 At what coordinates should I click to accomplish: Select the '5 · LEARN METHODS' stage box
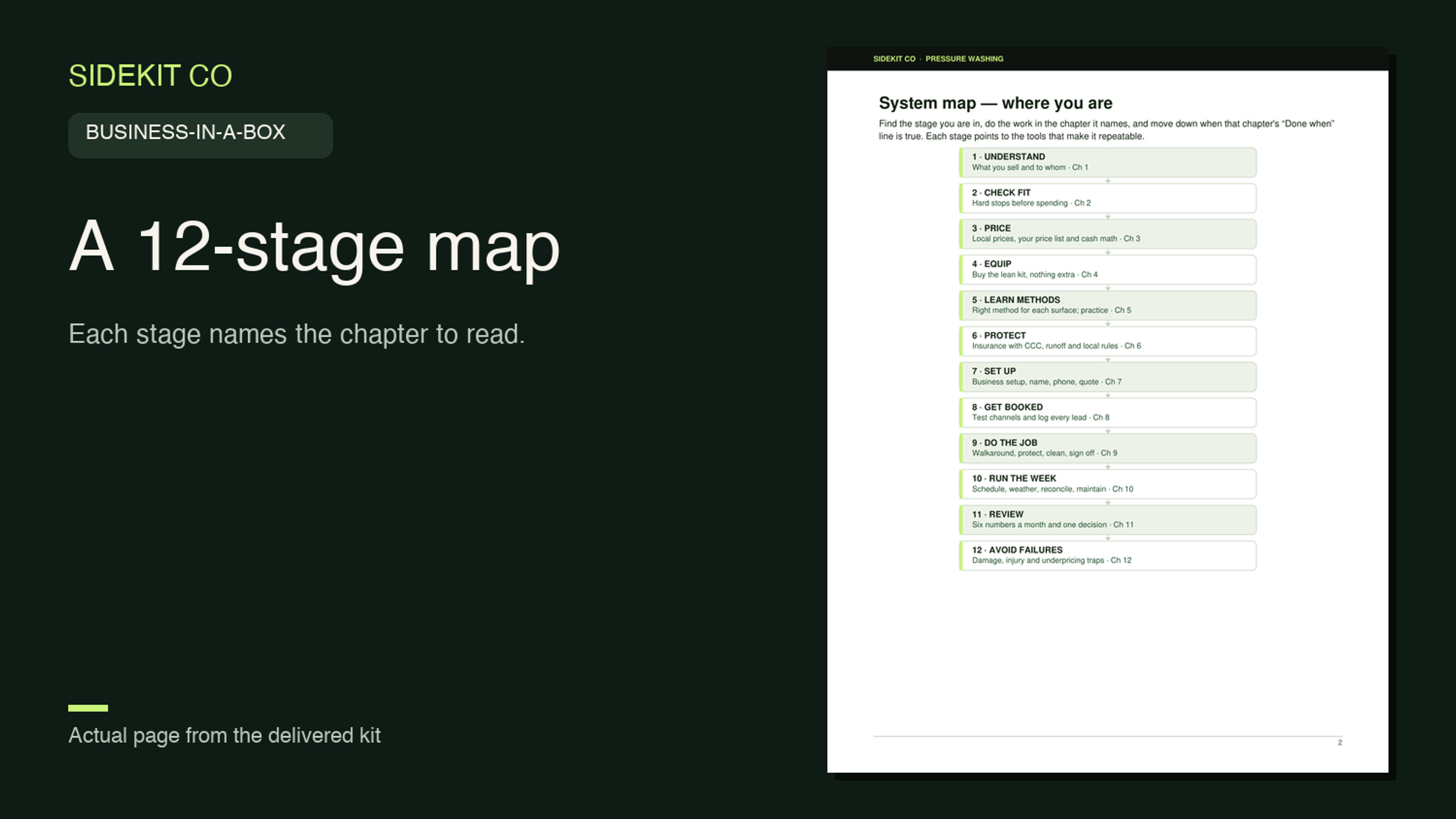tap(1107, 305)
